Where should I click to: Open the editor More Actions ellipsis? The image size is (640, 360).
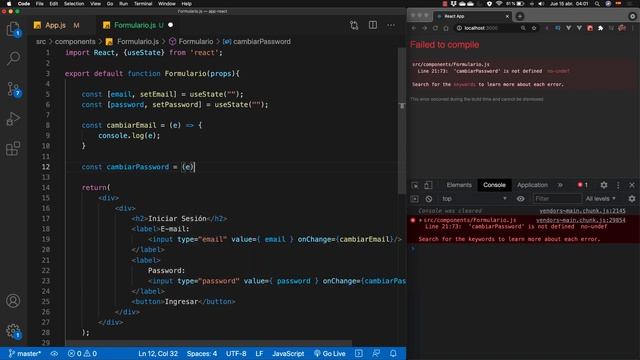(x=391, y=25)
